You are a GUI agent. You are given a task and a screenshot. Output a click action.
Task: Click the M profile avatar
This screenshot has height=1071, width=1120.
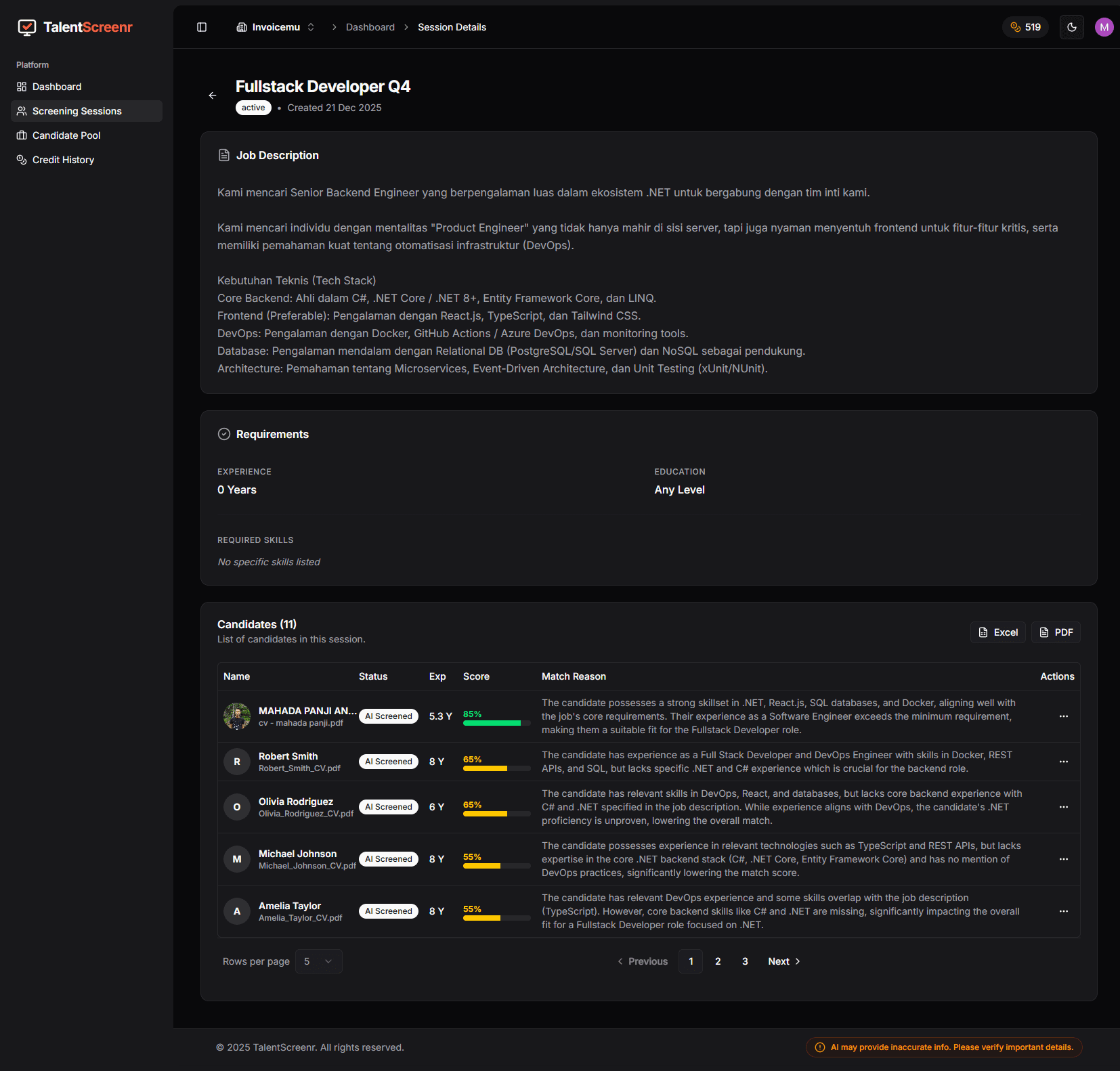1104,27
